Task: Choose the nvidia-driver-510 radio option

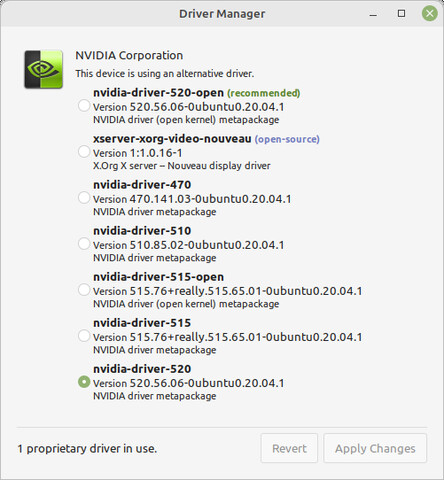Action: [84, 244]
